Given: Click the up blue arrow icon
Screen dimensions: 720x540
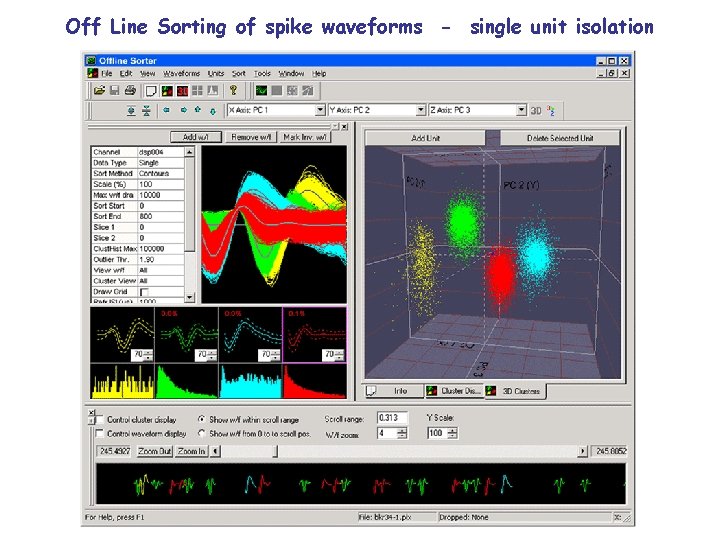Looking at the screenshot, I should tap(198, 110).
